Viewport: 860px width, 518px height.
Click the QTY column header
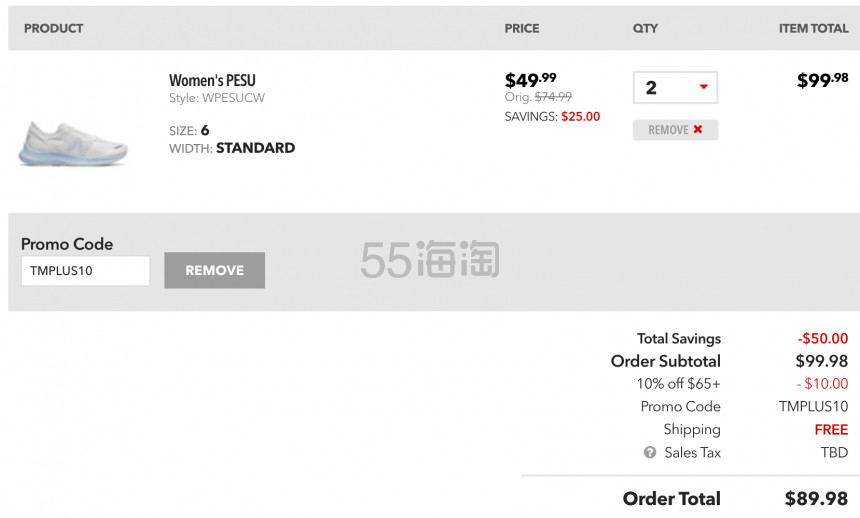pos(645,28)
